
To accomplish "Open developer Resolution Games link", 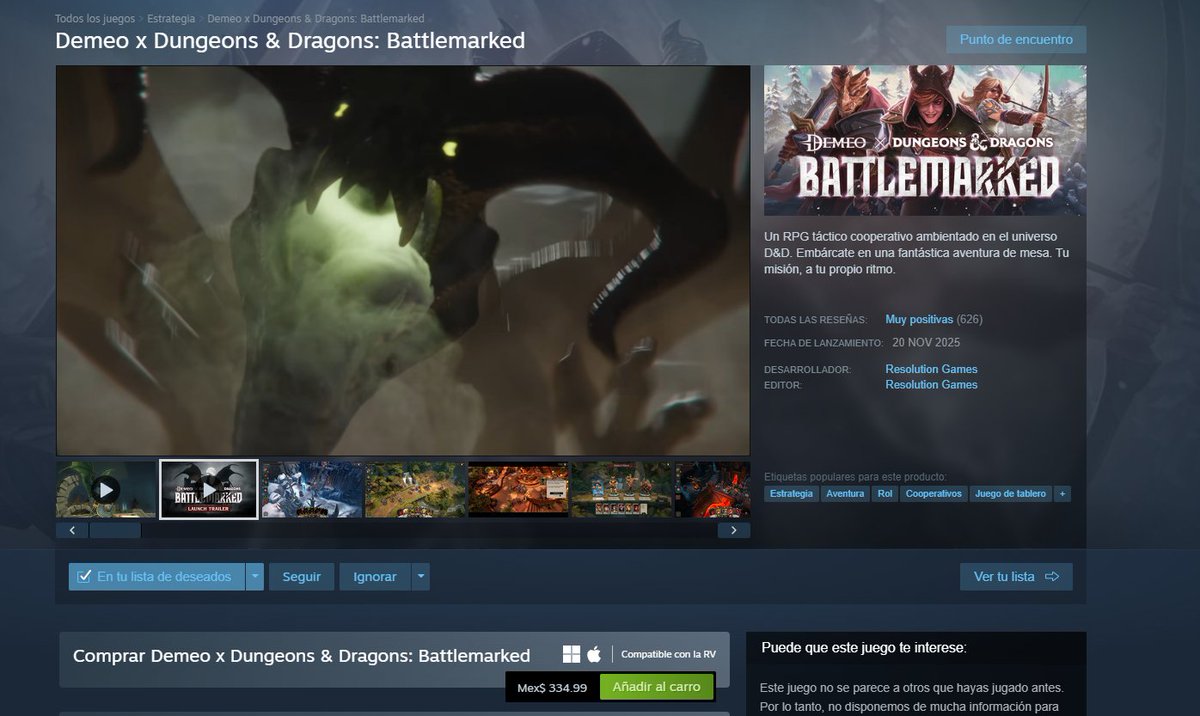I will 931,369.
